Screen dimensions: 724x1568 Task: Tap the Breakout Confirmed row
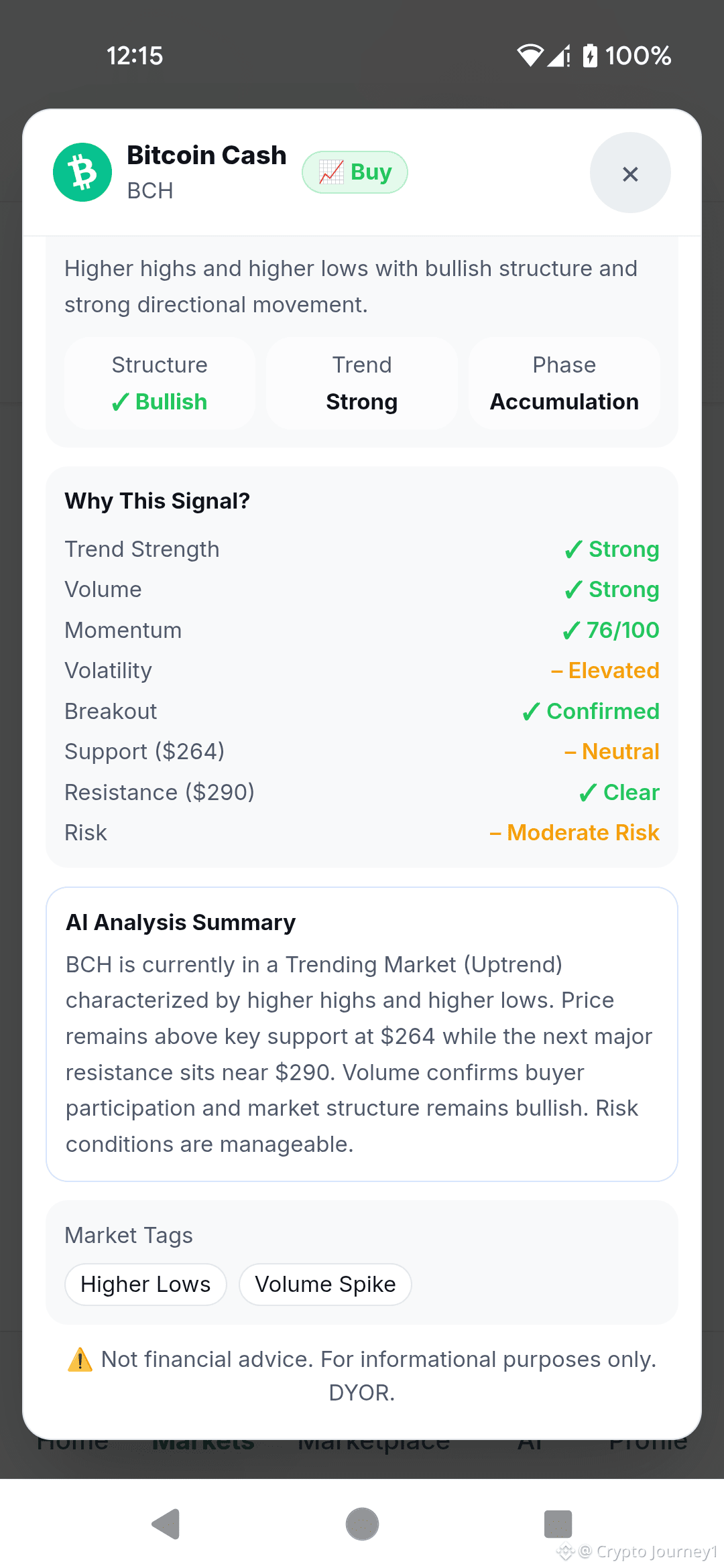click(362, 712)
